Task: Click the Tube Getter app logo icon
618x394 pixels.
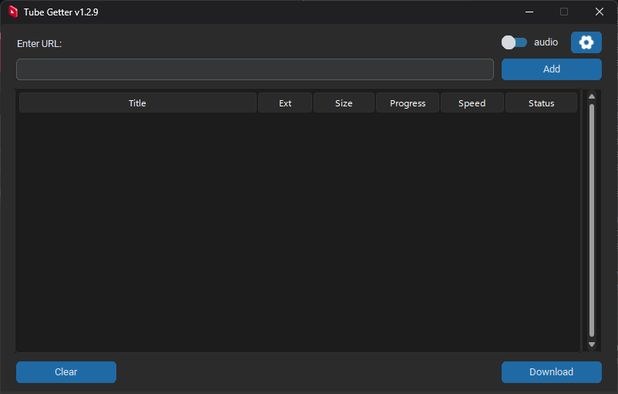Action: point(13,12)
